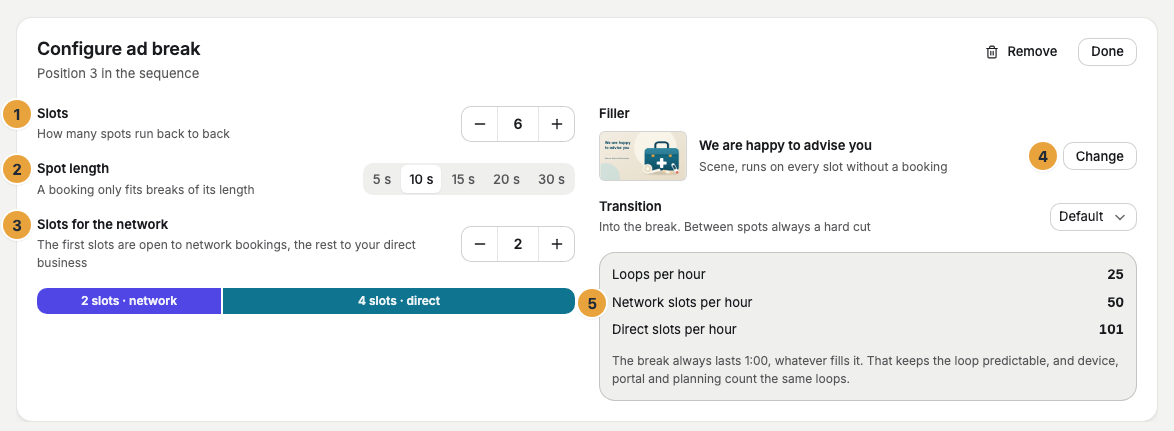This screenshot has height=431, width=1174.
Task: Click the network slots value field showing 2
Action: click(x=518, y=244)
